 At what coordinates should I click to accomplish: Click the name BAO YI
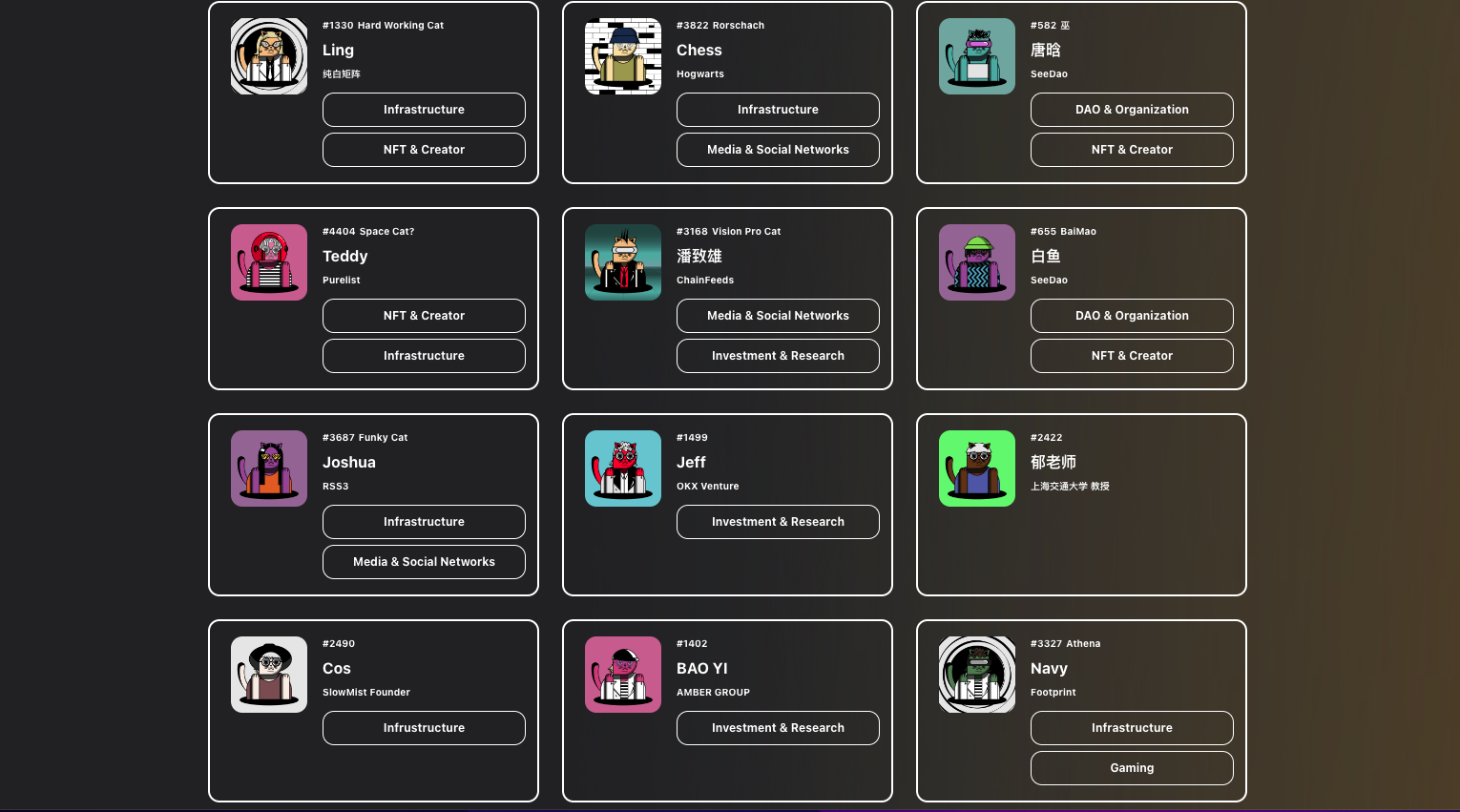click(x=702, y=668)
